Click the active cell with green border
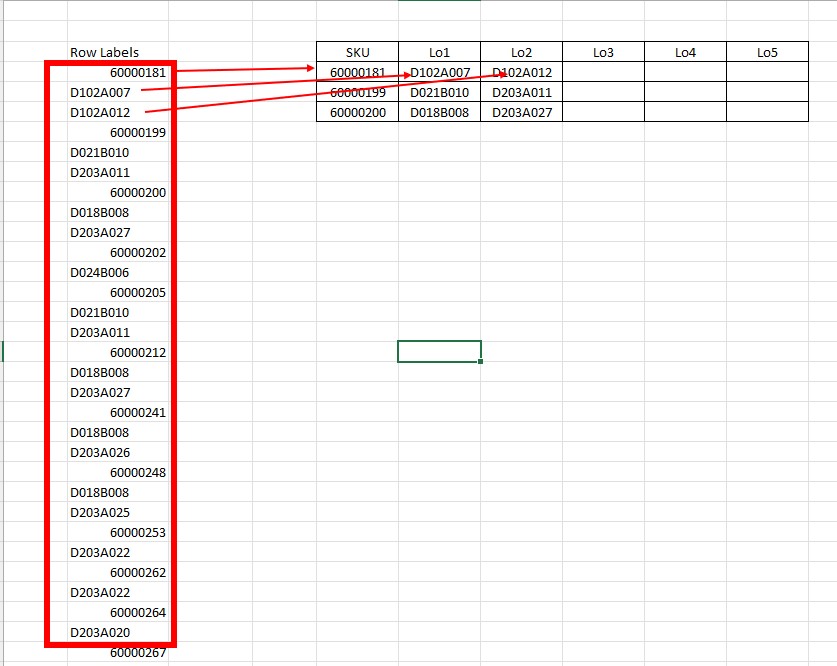The width and height of the screenshot is (837, 666). [439, 352]
